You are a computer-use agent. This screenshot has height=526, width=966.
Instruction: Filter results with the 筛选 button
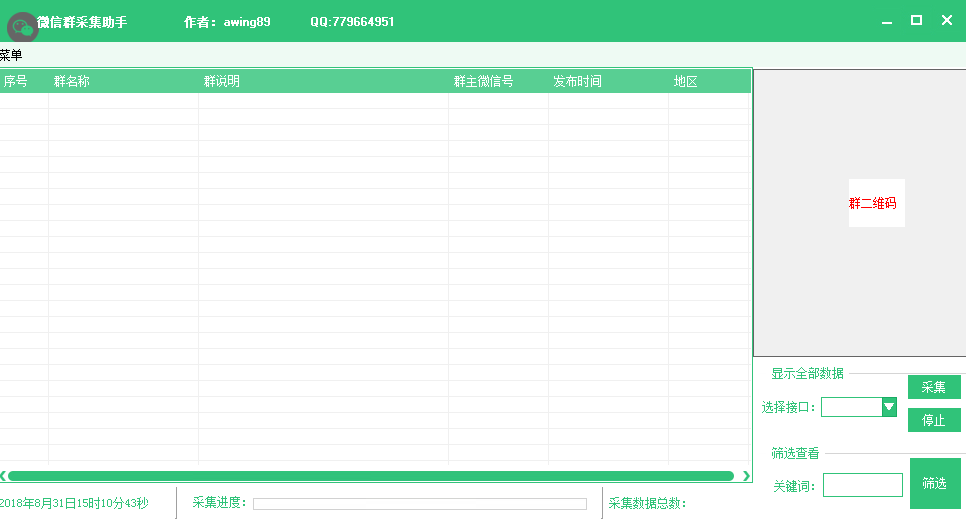tap(935, 484)
